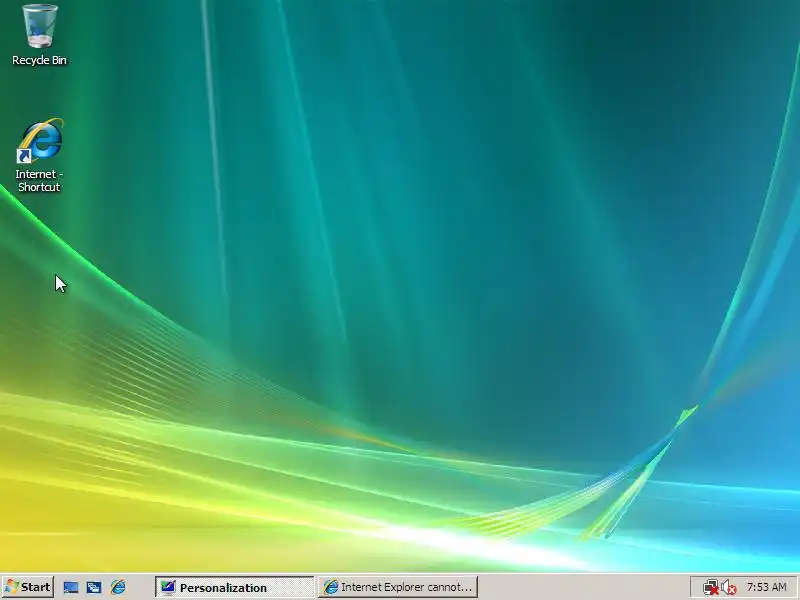Launch Internet Explorer from the quick launch bar
Viewport: 800px width, 600px height.
click(118, 587)
